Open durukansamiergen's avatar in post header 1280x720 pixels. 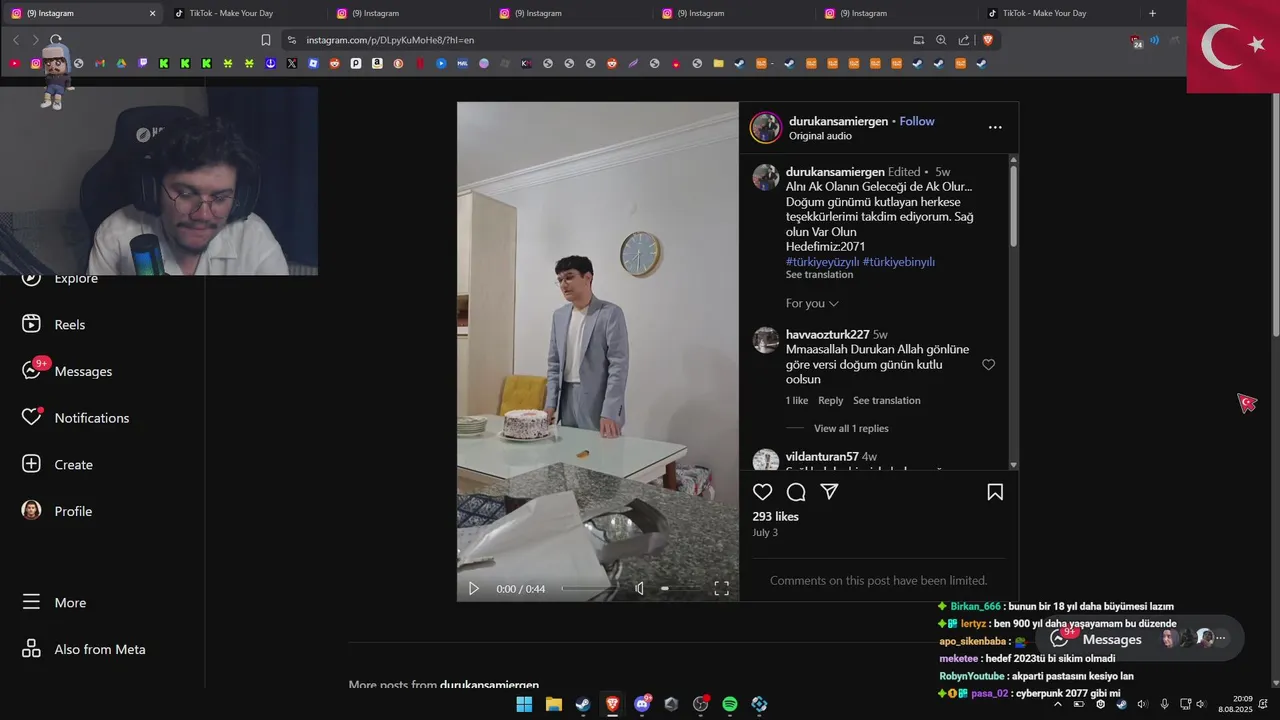(x=766, y=128)
